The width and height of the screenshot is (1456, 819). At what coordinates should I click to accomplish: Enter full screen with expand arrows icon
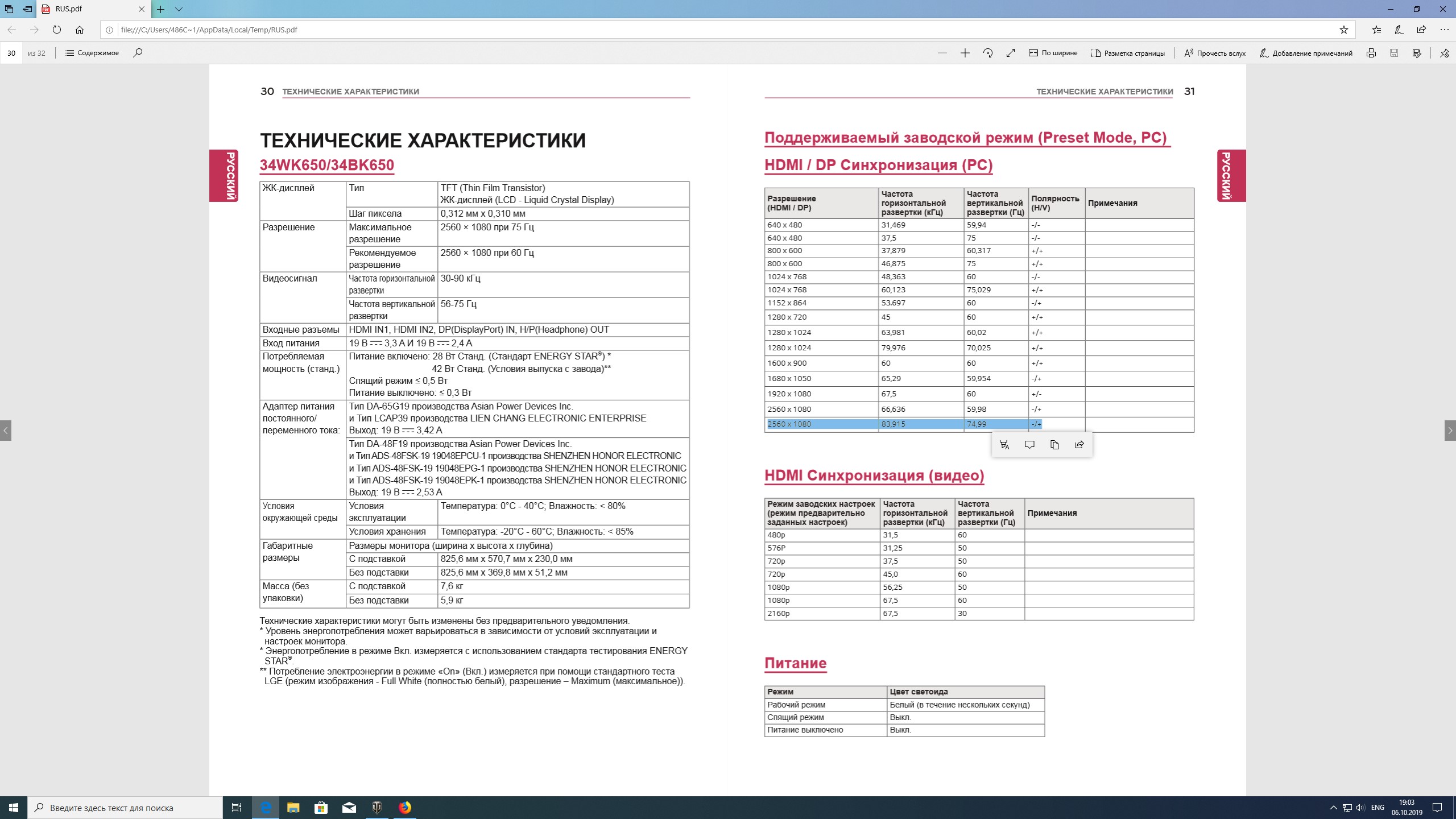1011,53
